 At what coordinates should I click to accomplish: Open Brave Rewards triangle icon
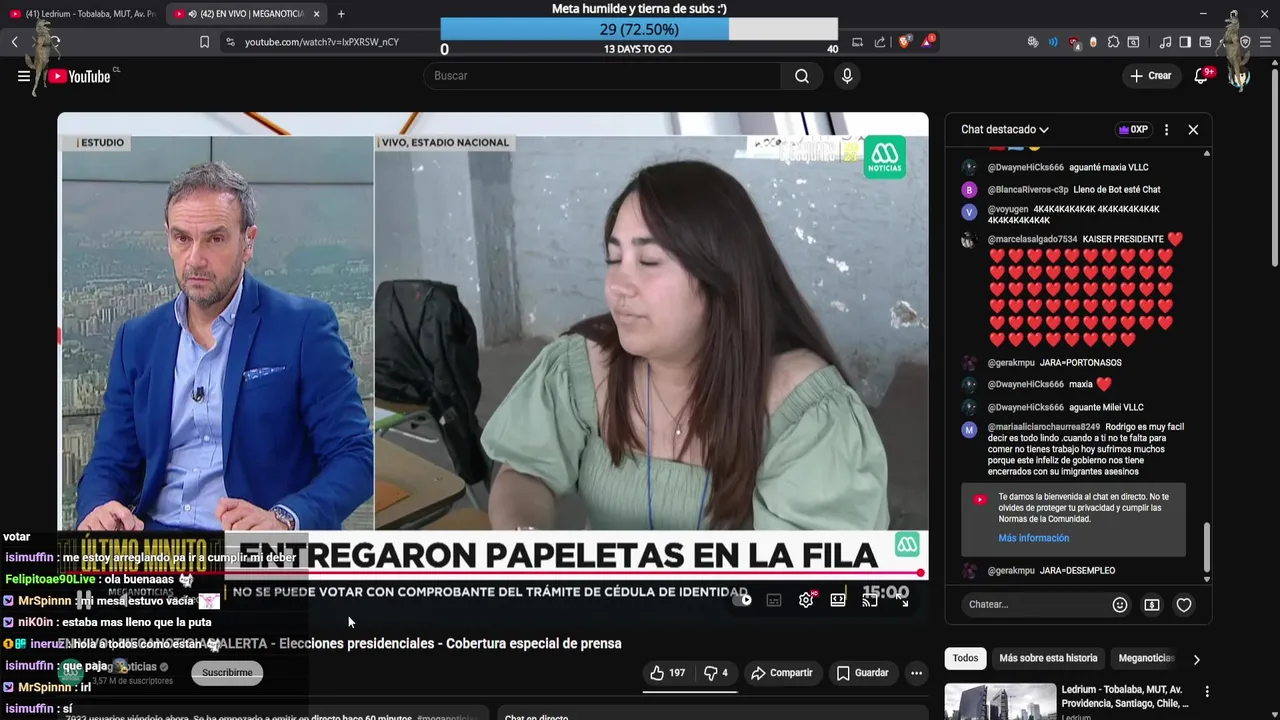pos(929,42)
